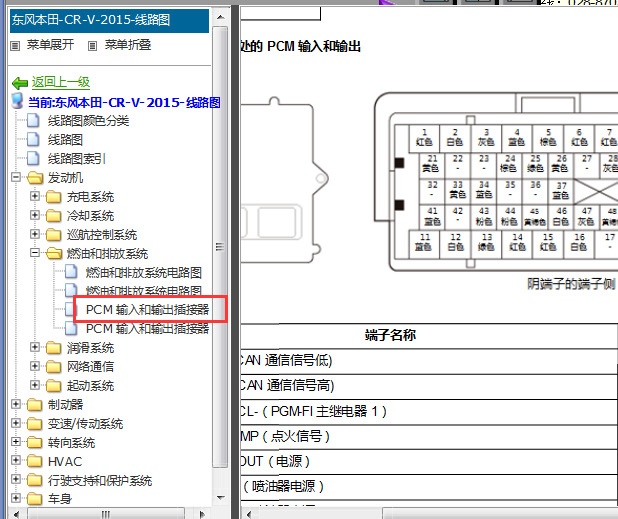The width and height of the screenshot is (618, 519).
Task: Collapse the 发动机 folder
Action: click(16, 177)
